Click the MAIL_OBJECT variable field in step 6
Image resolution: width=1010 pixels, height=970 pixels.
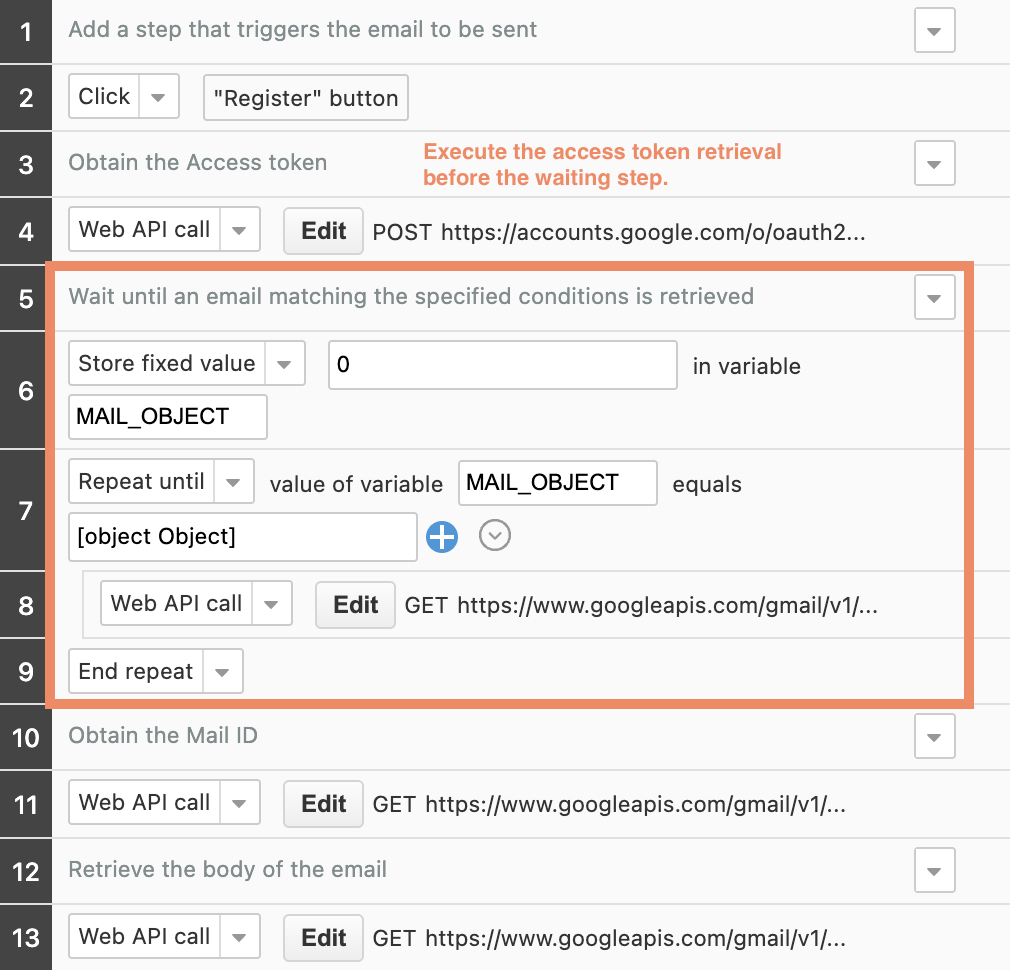point(167,417)
